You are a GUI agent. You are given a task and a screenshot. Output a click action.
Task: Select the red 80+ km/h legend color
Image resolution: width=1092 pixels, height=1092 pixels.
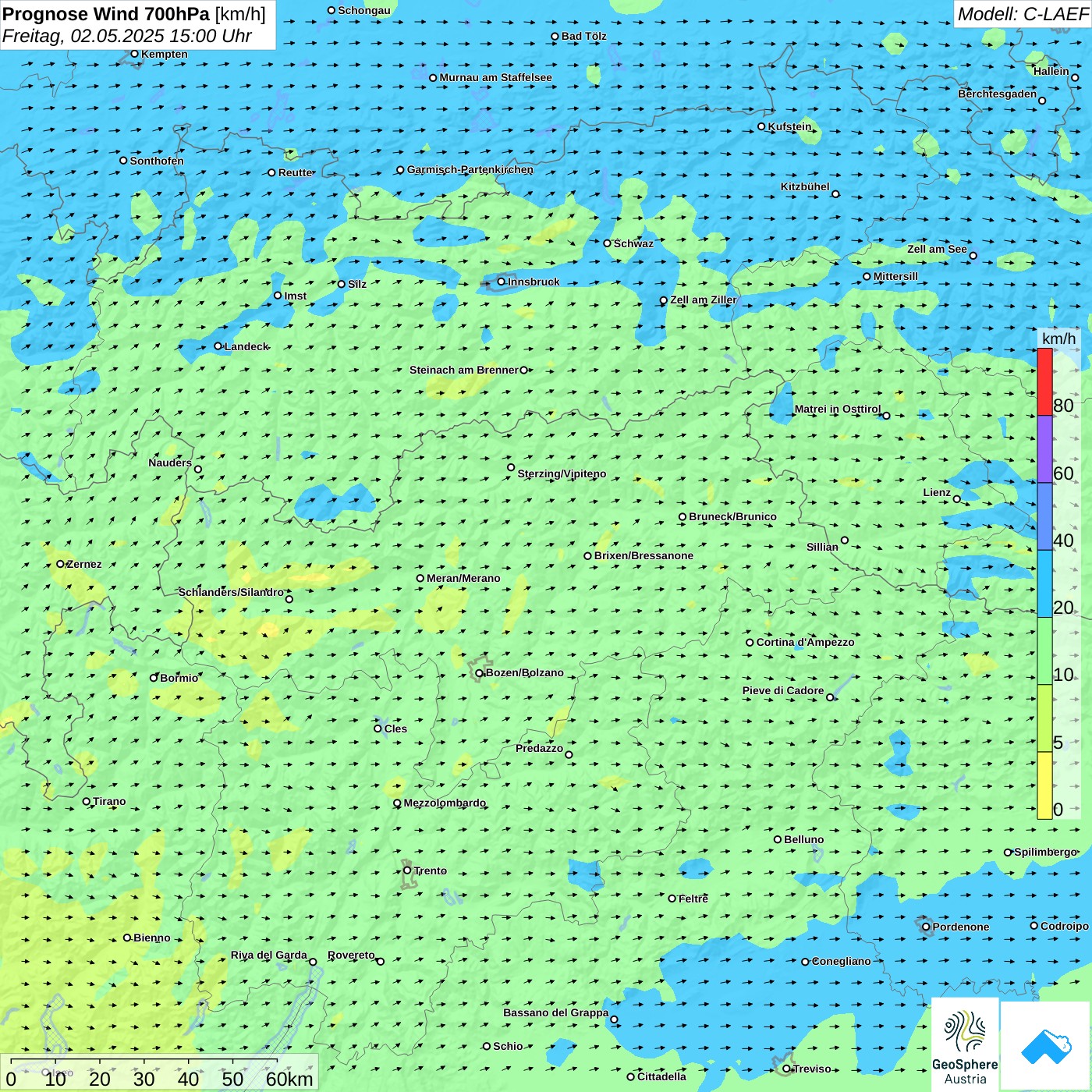pyautogui.click(x=1044, y=381)
